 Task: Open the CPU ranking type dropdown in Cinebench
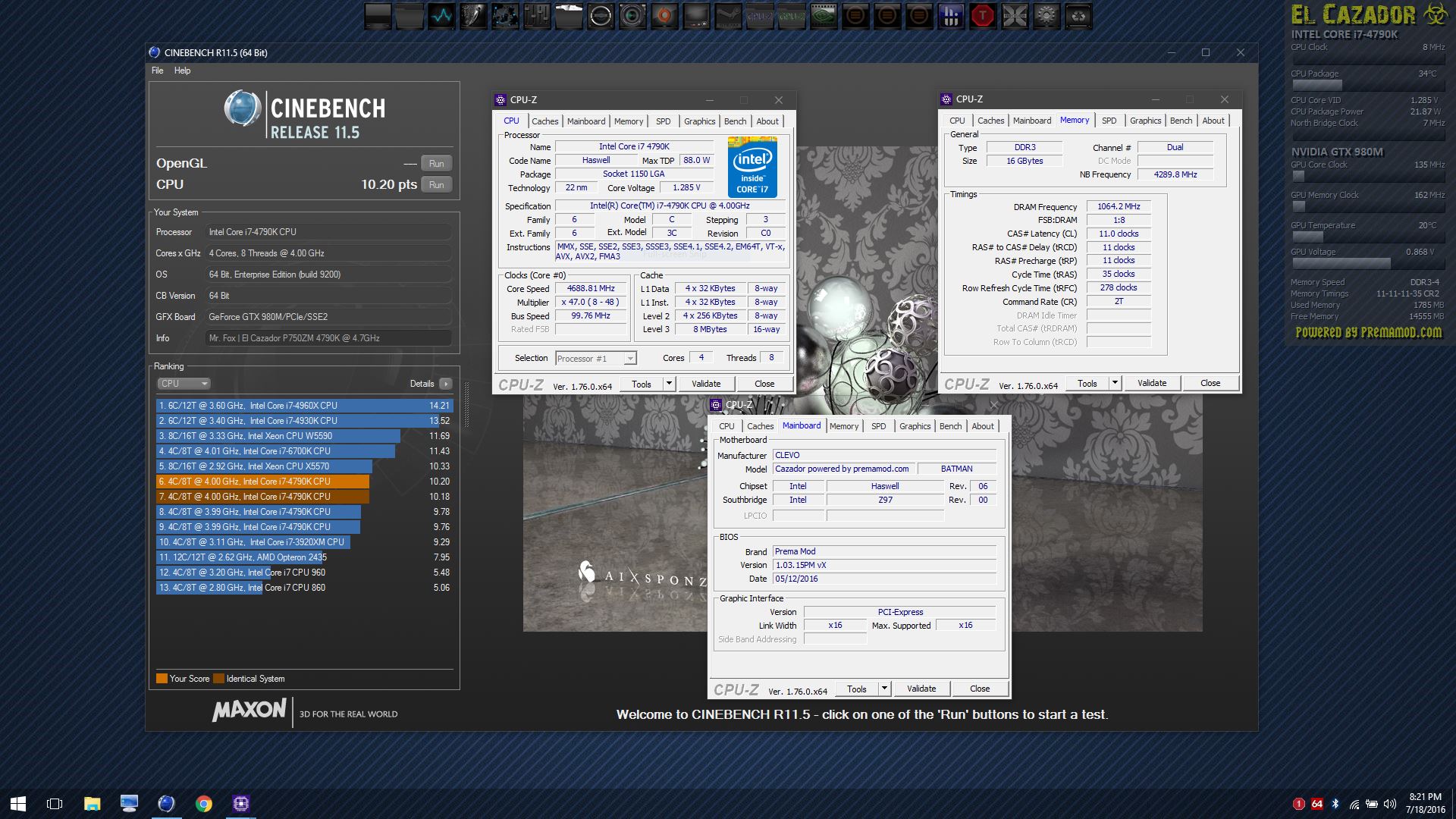tap(184, 384)
